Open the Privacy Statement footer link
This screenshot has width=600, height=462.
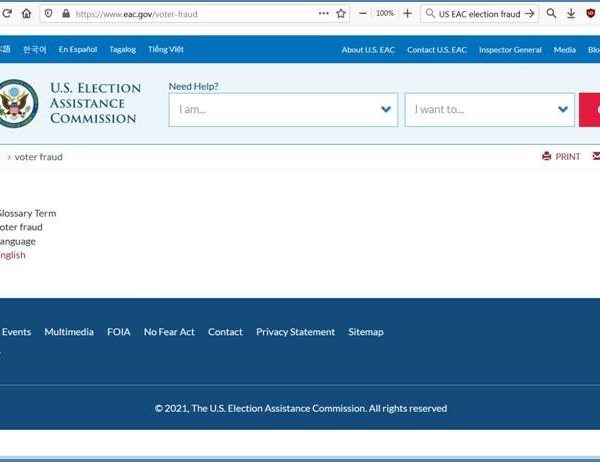click(x=295, y=332)
